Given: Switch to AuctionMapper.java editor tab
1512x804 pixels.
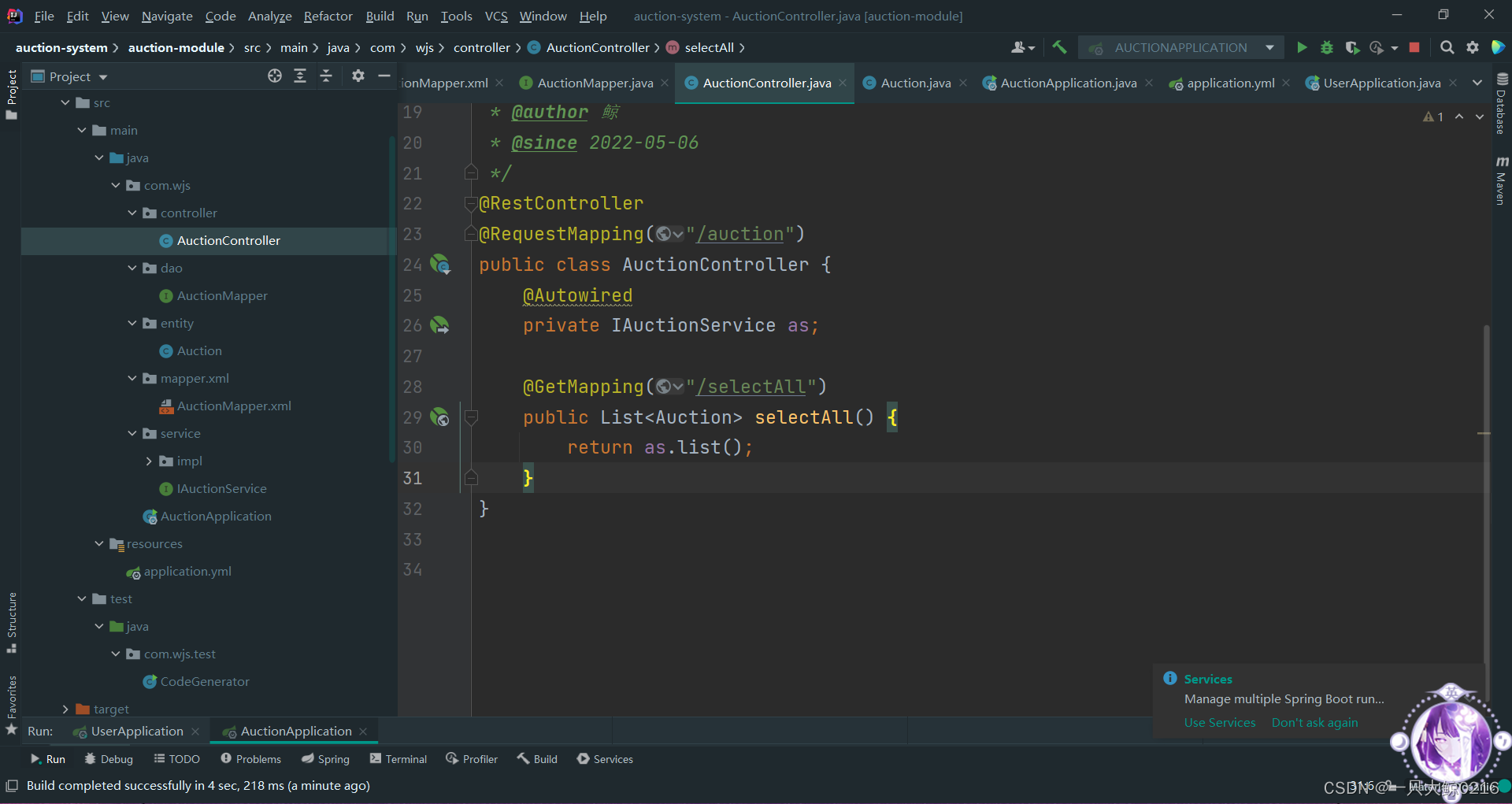Looking at the screenshot, I should pyautogui.click(x=595, y=83).
